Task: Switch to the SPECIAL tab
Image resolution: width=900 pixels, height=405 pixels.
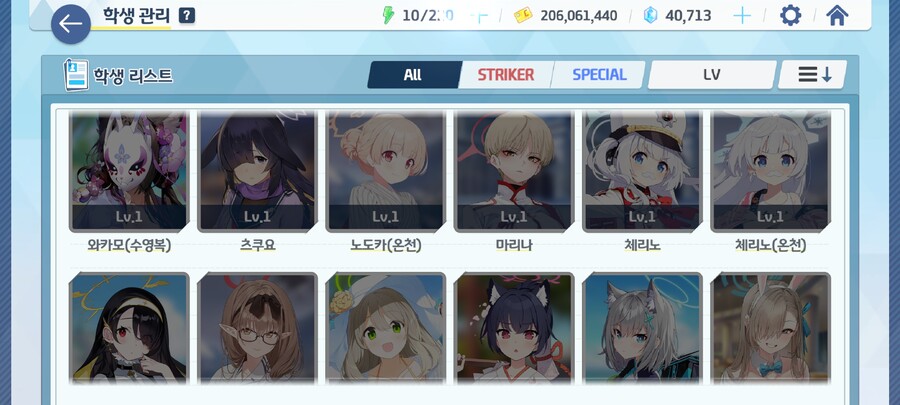Action: (x=599, y=75)
